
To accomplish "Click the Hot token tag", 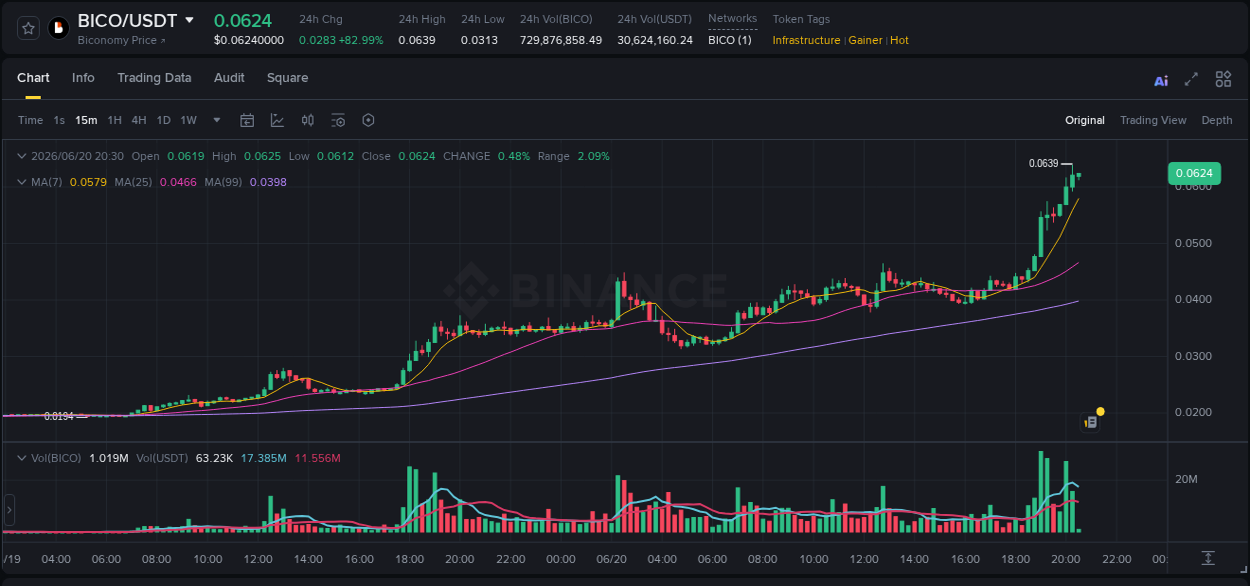I will click(x=899, y=40).
